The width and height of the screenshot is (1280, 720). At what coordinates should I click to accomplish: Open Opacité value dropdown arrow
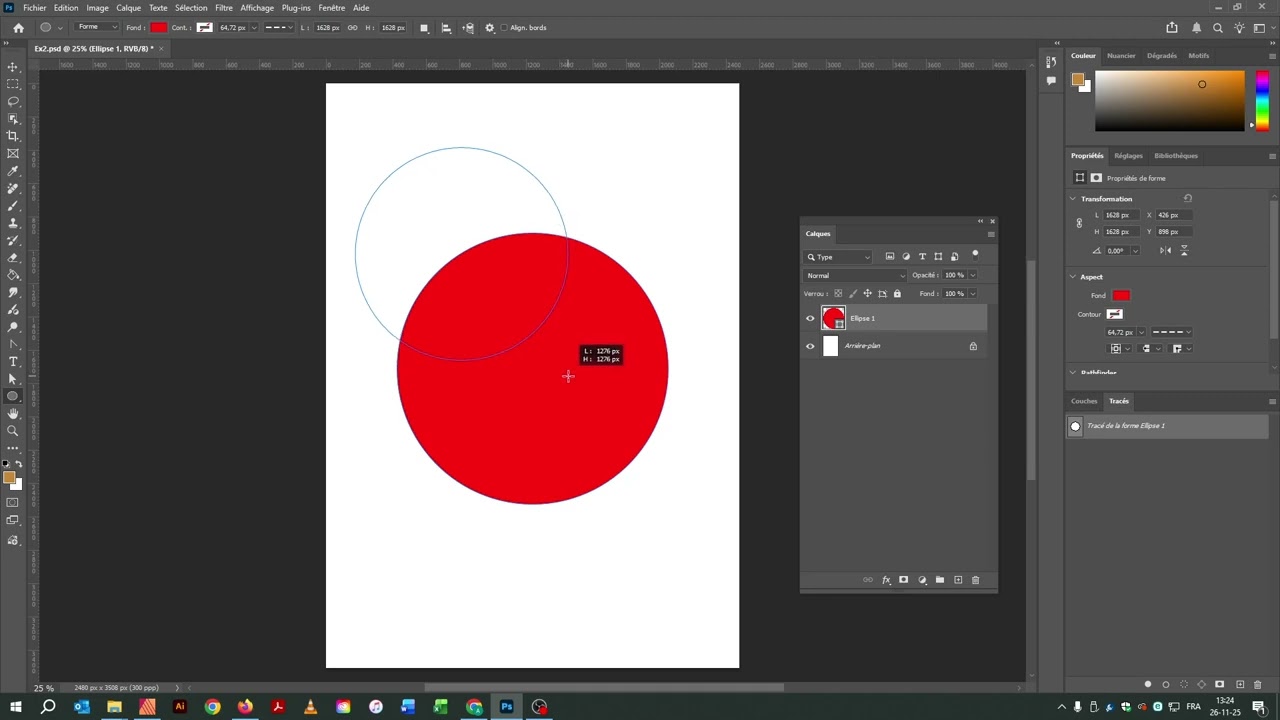972,275
